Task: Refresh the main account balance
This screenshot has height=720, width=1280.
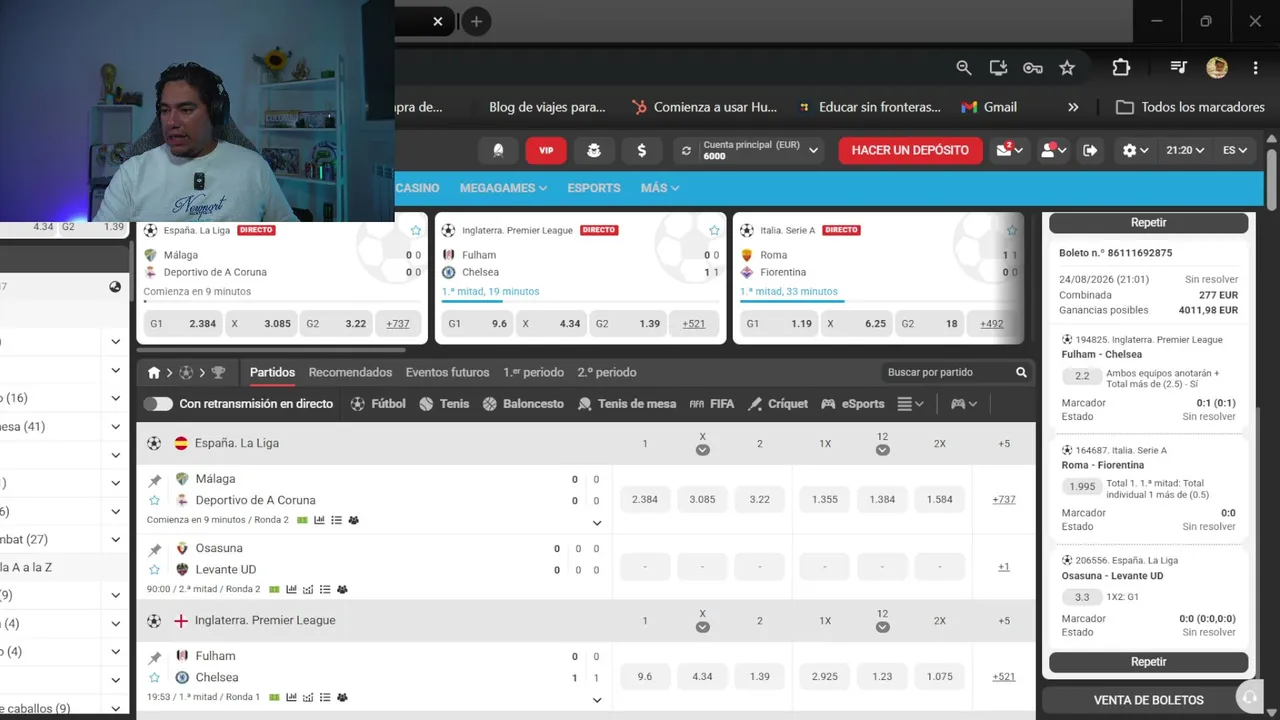Action: 686,151
